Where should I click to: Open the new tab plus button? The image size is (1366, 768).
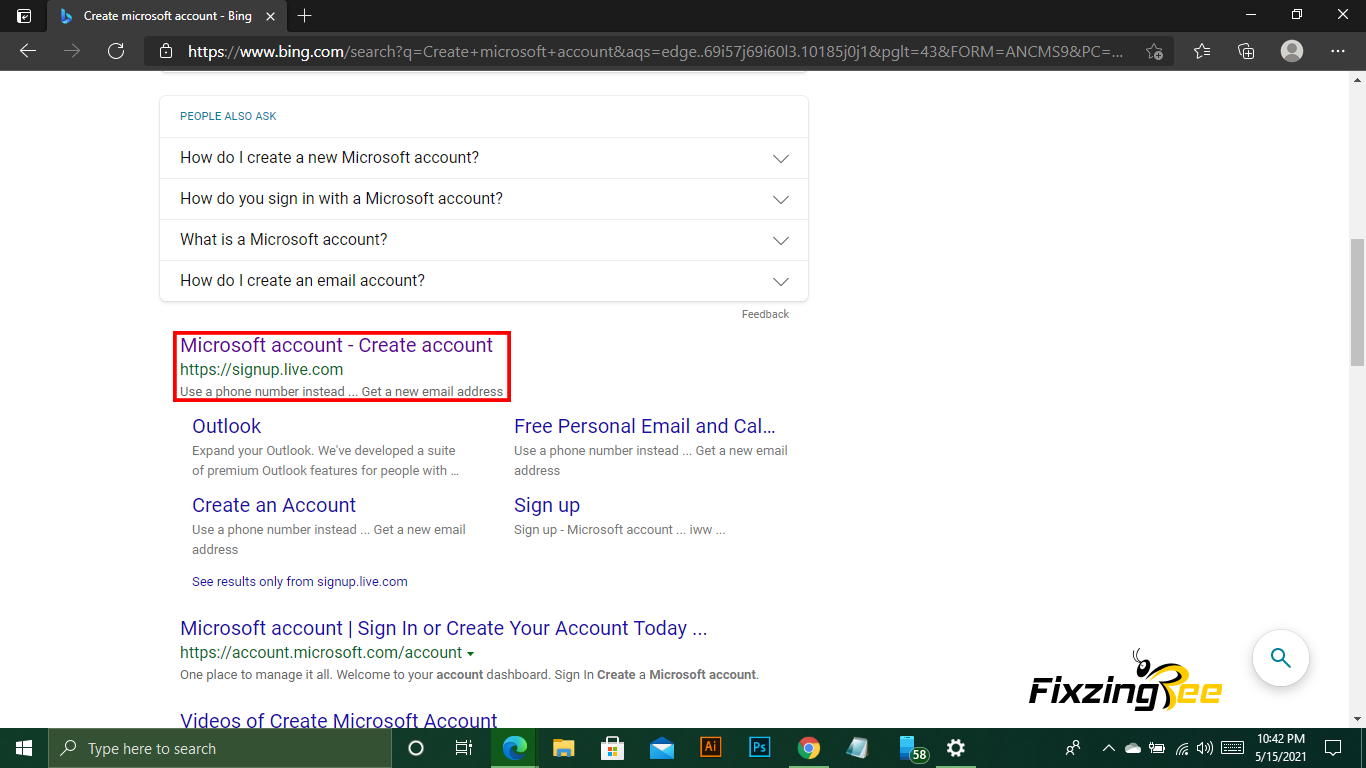pyautogui.click(x=305, y=16)
